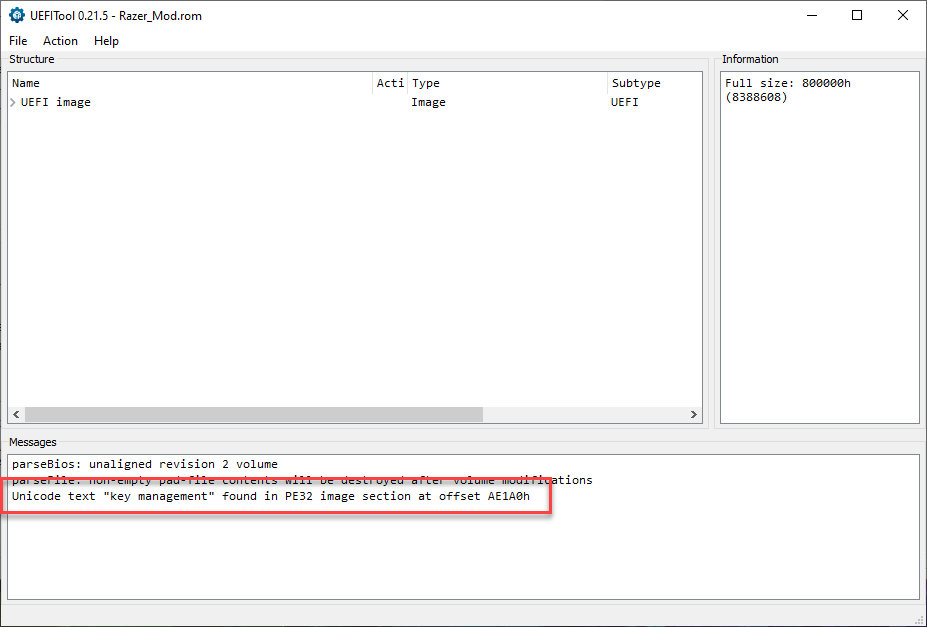Click the 'UEFI' subtype cell

(x=624, y=102)
